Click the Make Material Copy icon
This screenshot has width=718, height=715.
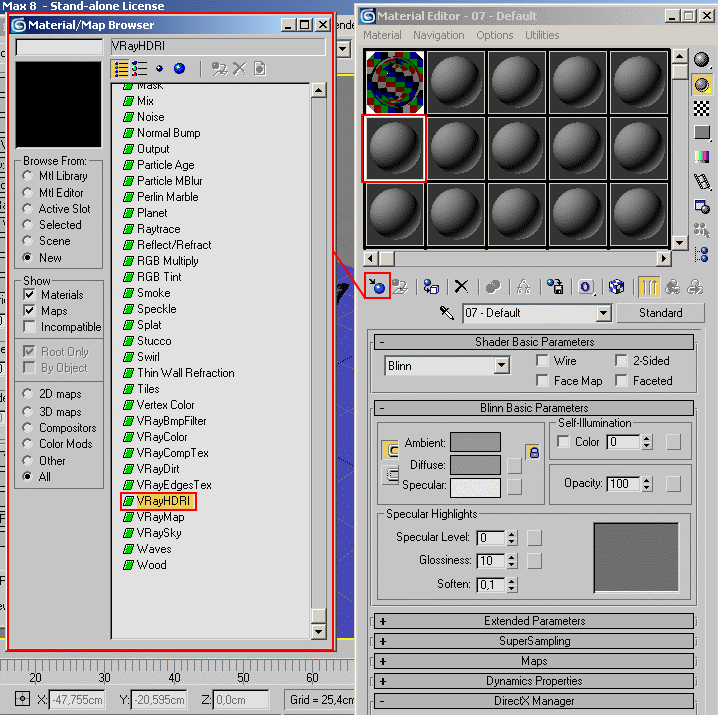click(493, 287)
